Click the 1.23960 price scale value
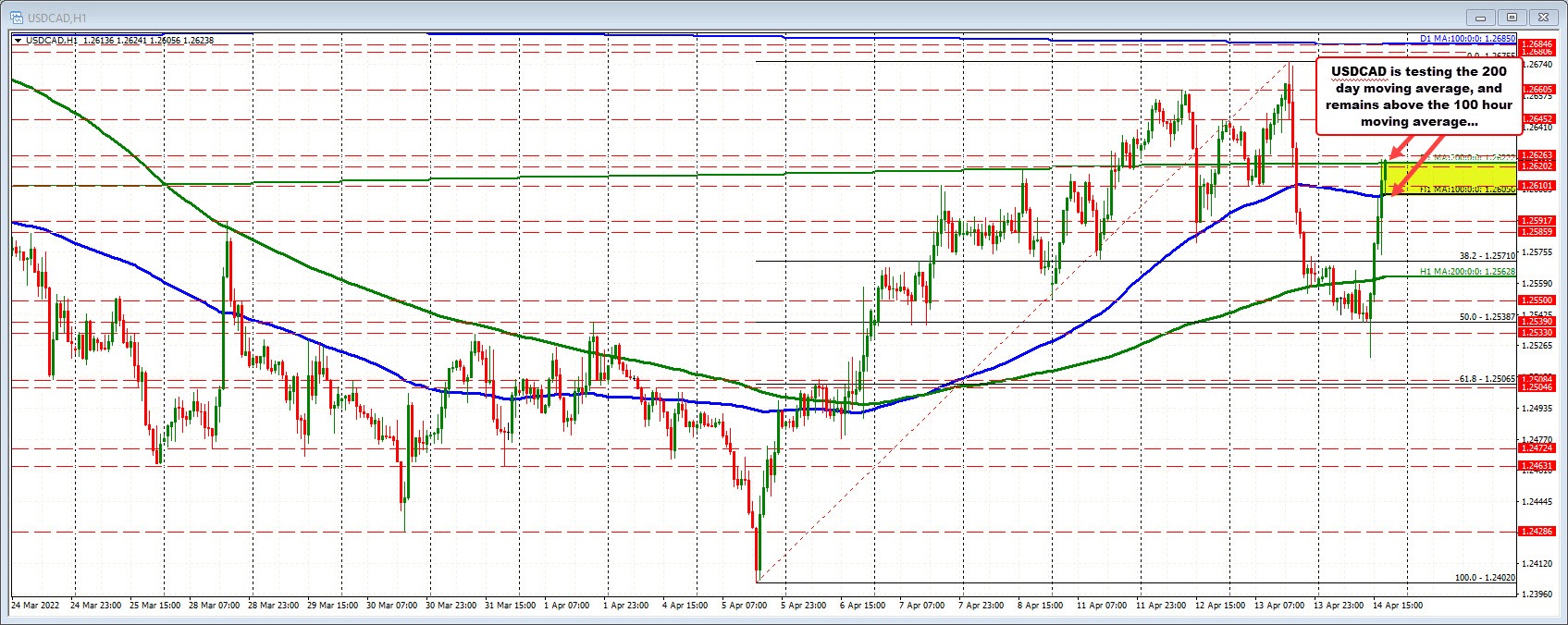 (x=1537, y=594)
